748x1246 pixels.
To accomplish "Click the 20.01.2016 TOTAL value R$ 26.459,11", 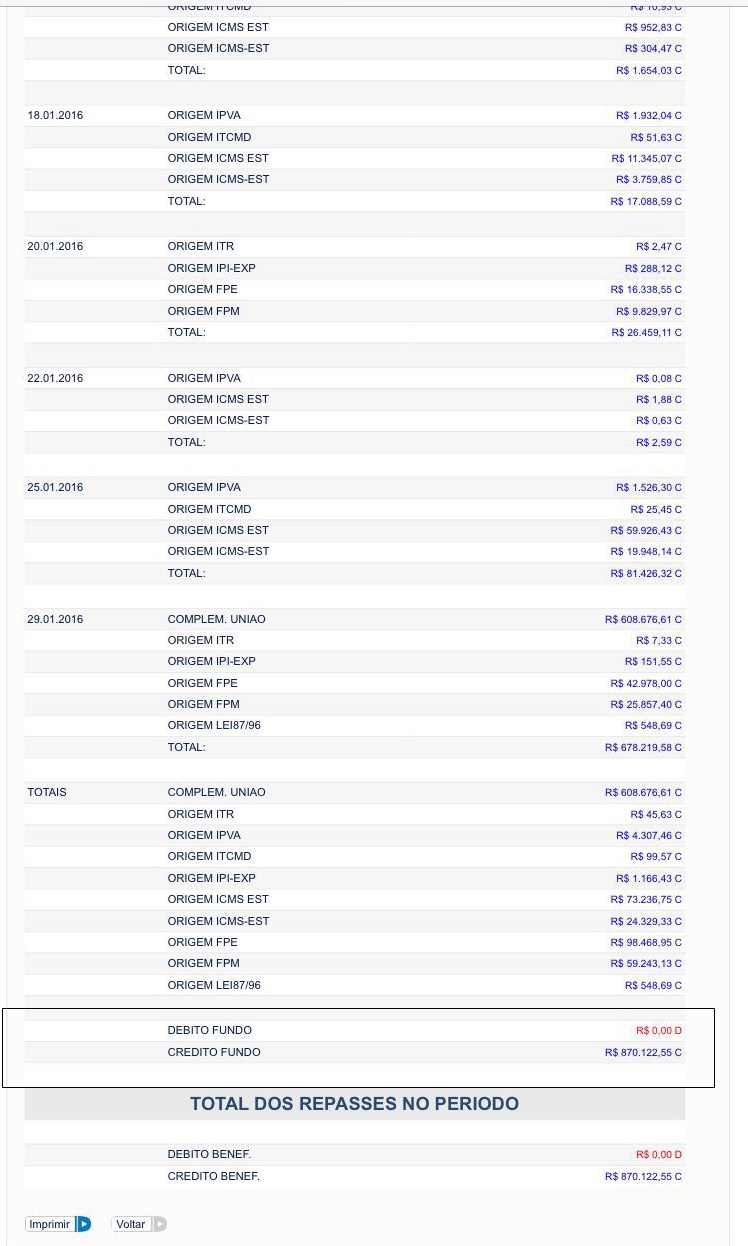I will (646, 333).
